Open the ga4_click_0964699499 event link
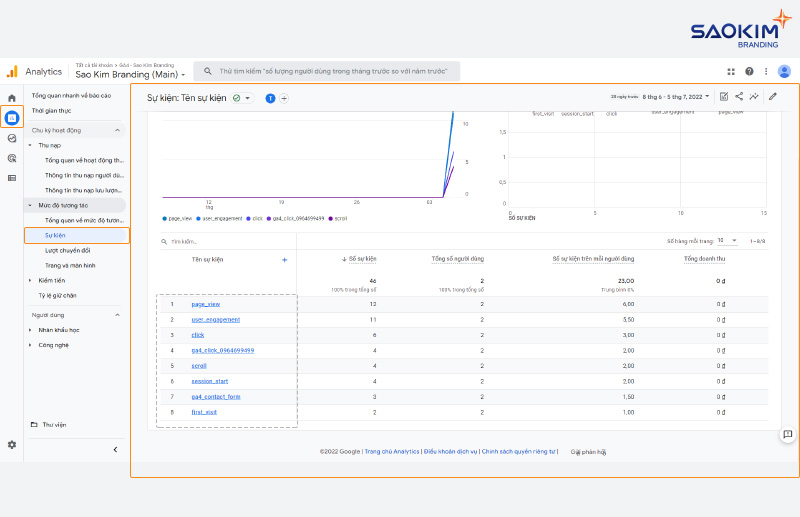 [x=222, y=350]
